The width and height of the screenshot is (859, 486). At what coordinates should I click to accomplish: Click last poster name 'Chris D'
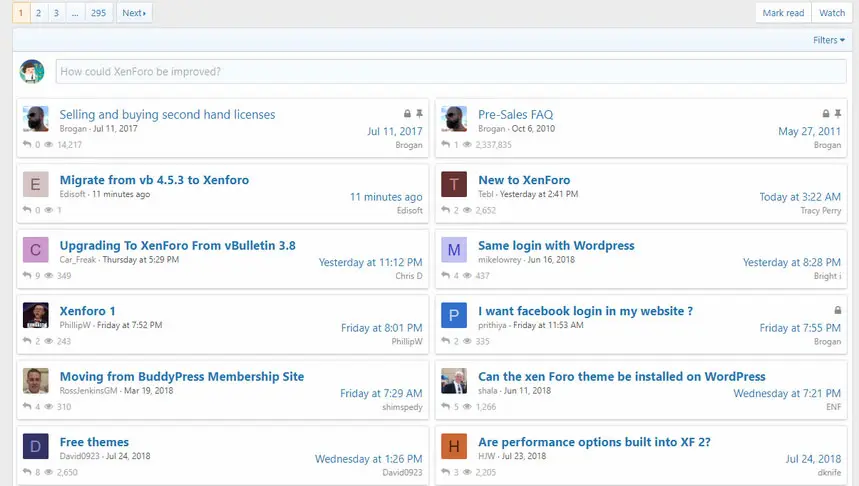coord(409,276)
